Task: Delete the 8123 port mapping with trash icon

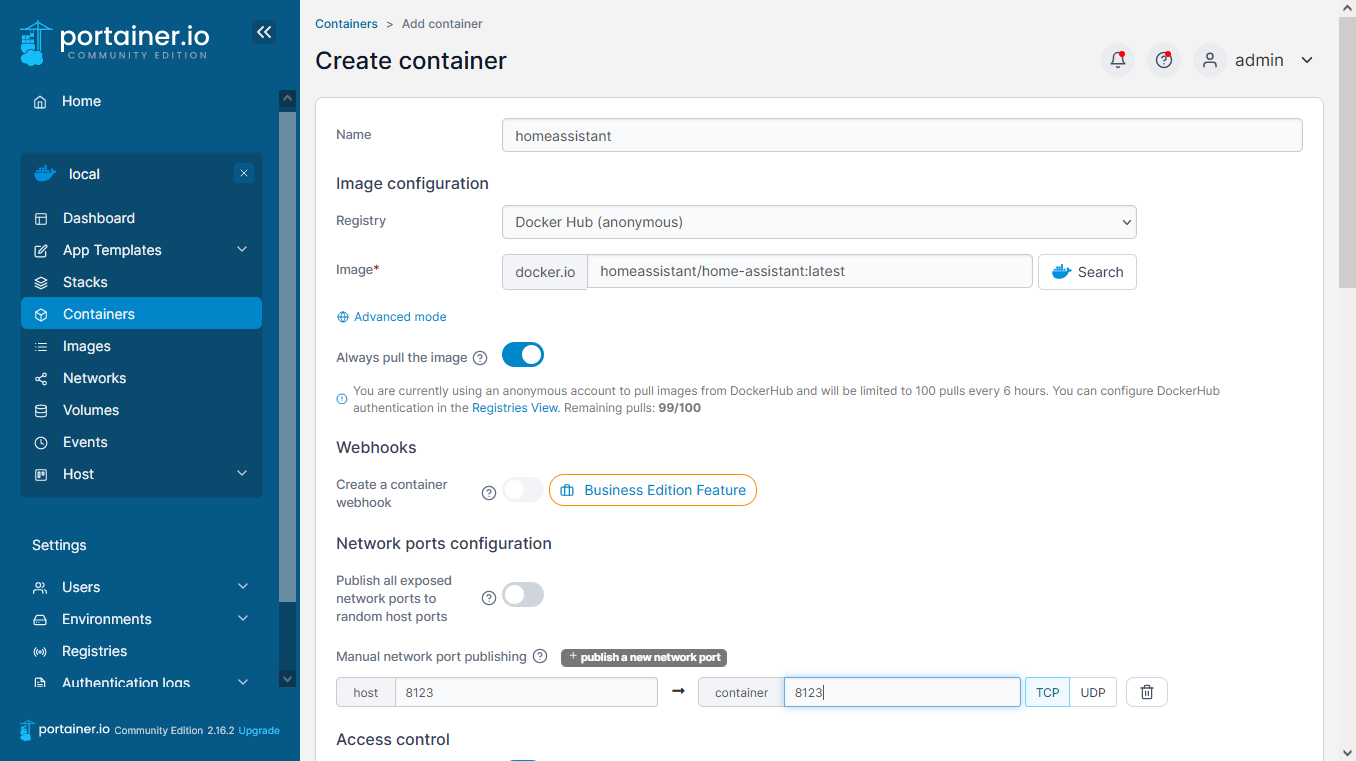Action: point(1147,692)
